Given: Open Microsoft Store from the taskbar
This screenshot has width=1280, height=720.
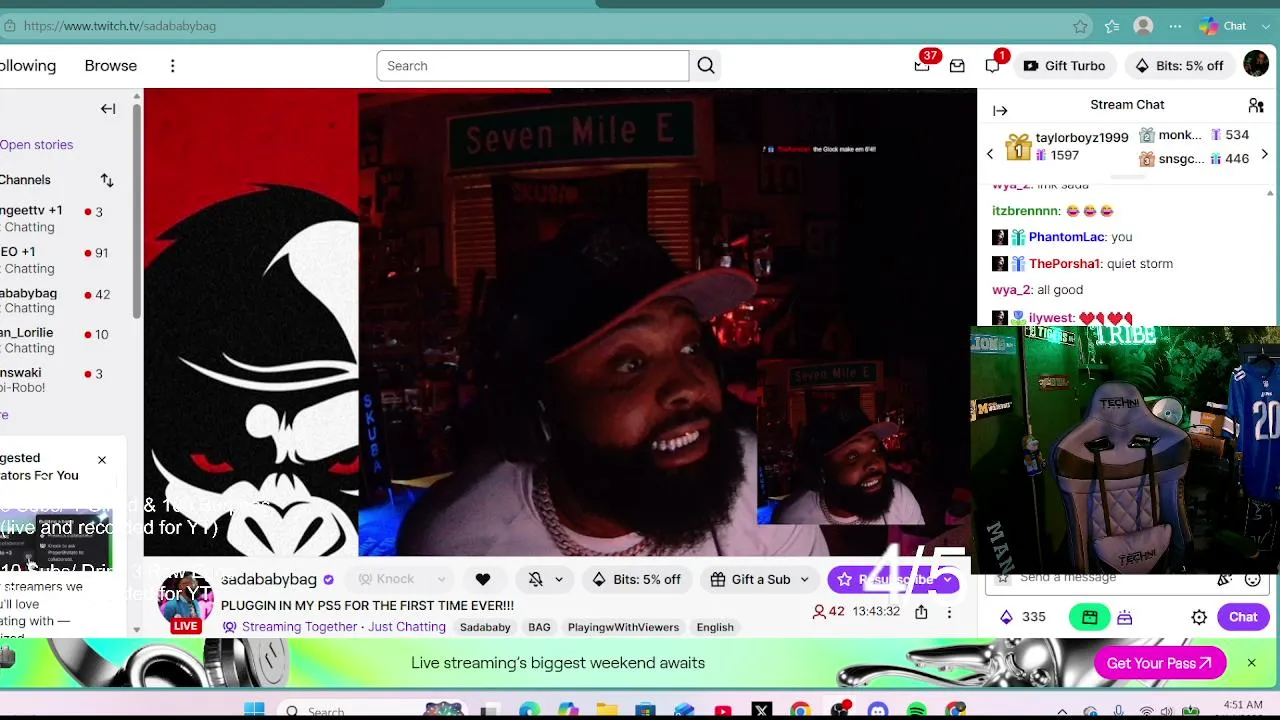Looking at the screenshot, I should (645, 711).
